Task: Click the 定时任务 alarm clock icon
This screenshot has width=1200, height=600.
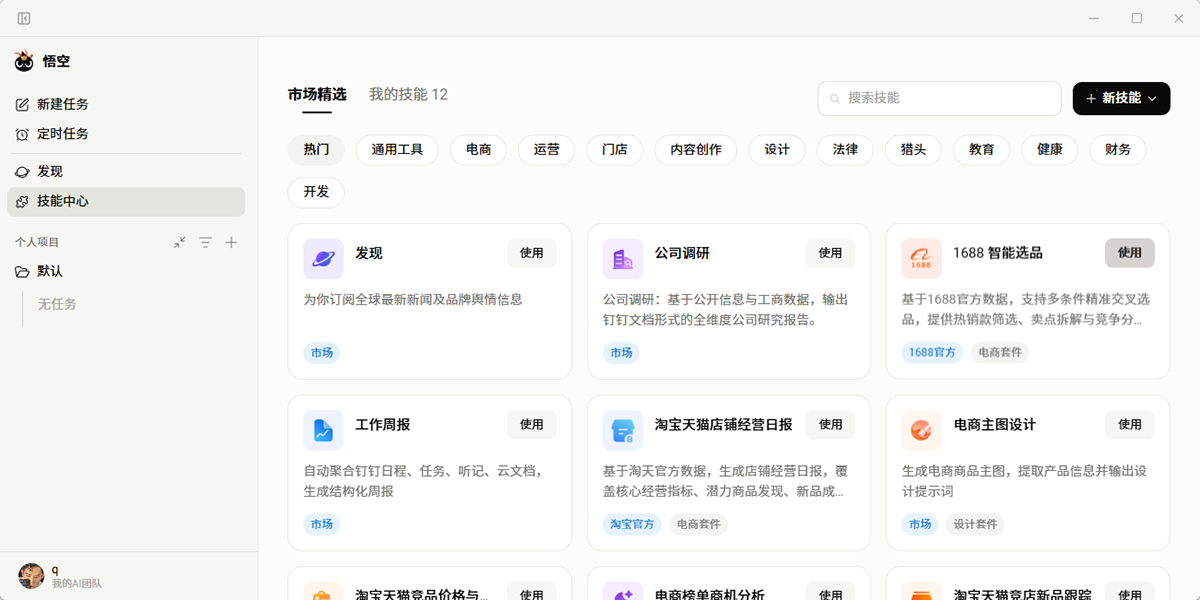Action: pyautogui.click(x=22, y=134)
